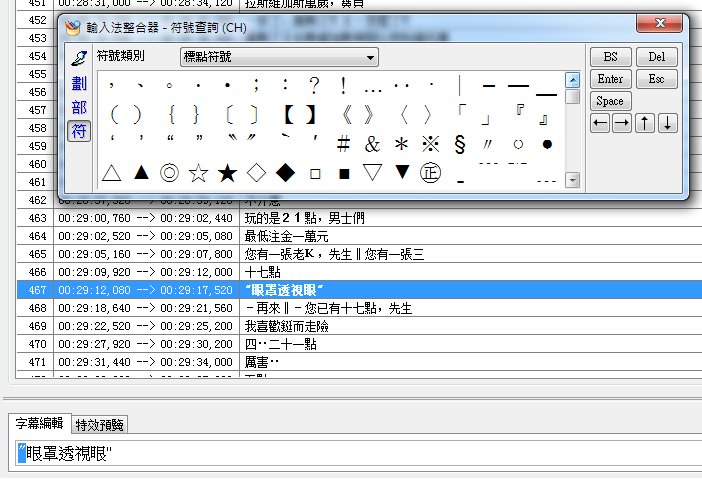Insert the question mark symbol
702x479 pixels.
[314, 85]
